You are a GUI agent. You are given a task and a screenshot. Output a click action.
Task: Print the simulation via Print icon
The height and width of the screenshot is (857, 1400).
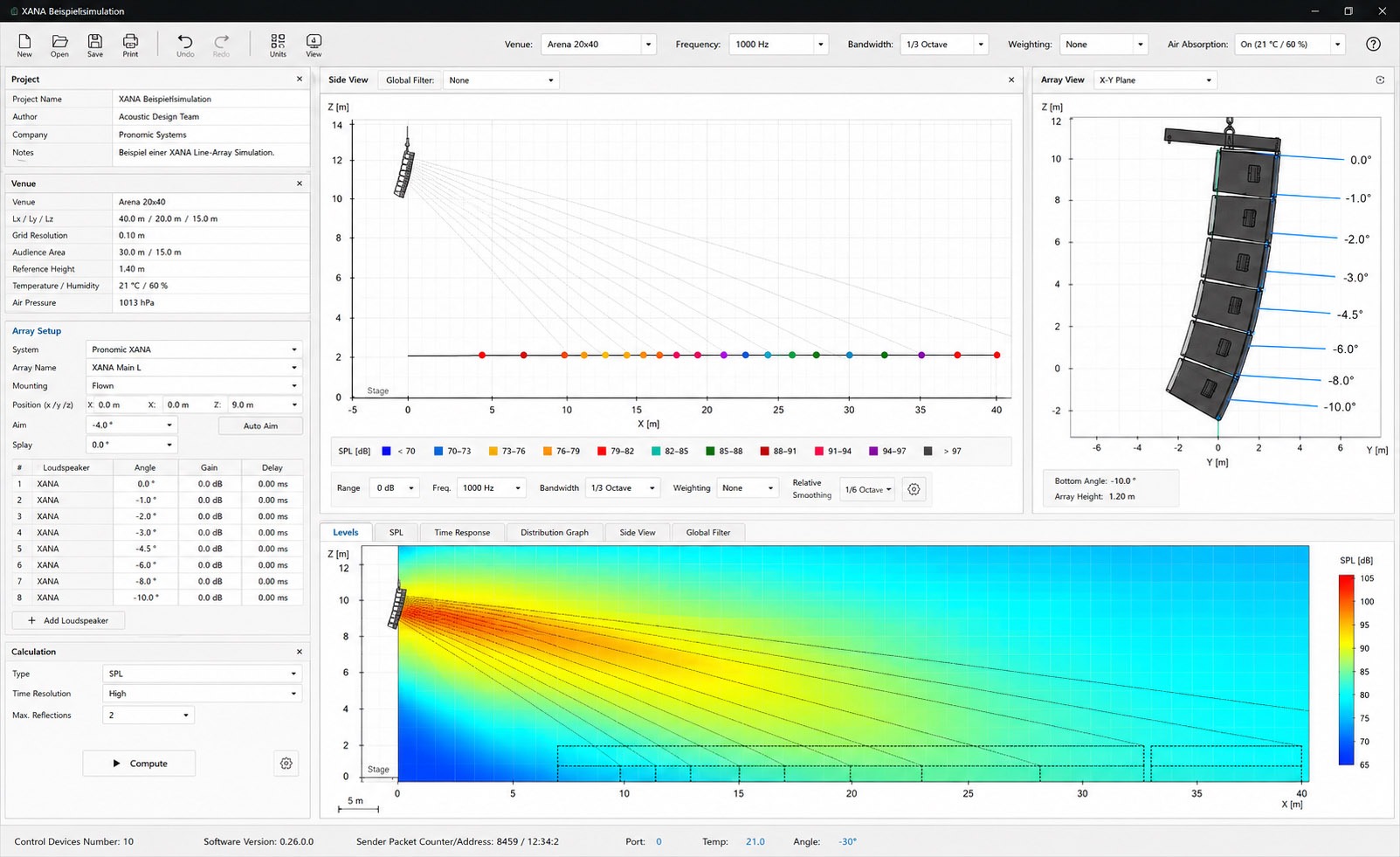tap(130, 45)
